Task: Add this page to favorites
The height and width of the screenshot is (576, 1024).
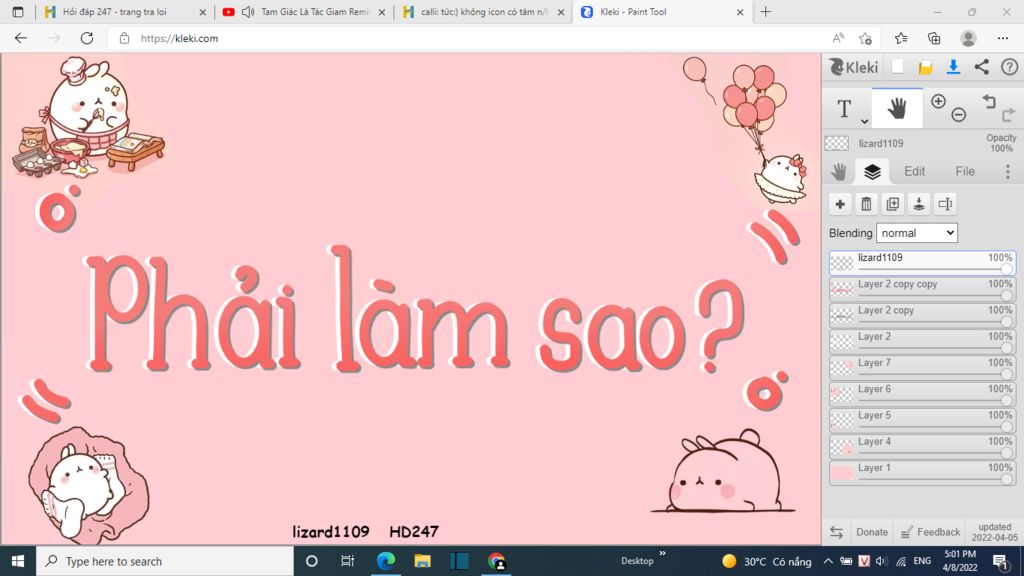Action: [865, 39]
